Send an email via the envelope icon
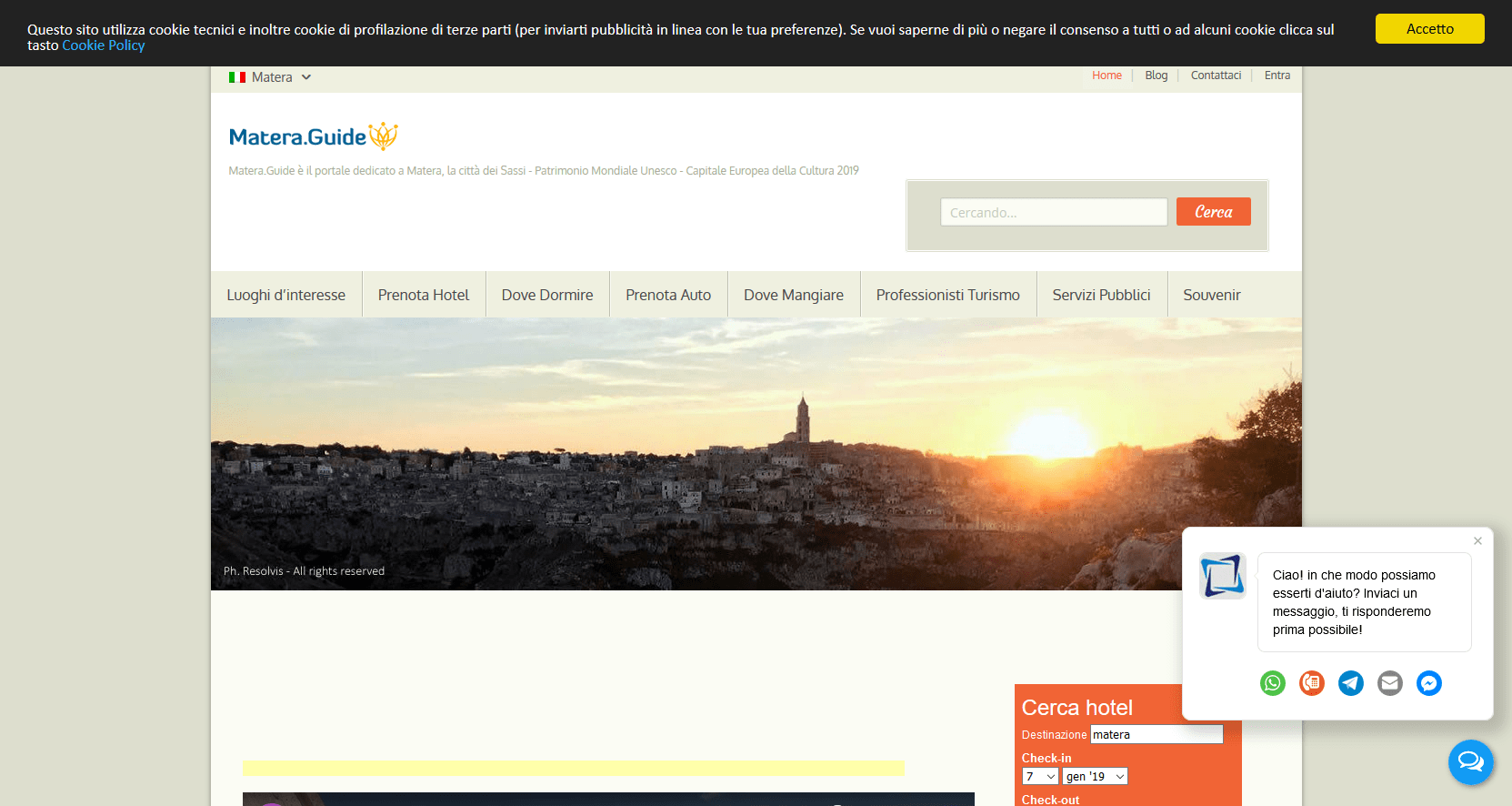The height and width of the screenshot is (806, 1512). click(1390, 683)
